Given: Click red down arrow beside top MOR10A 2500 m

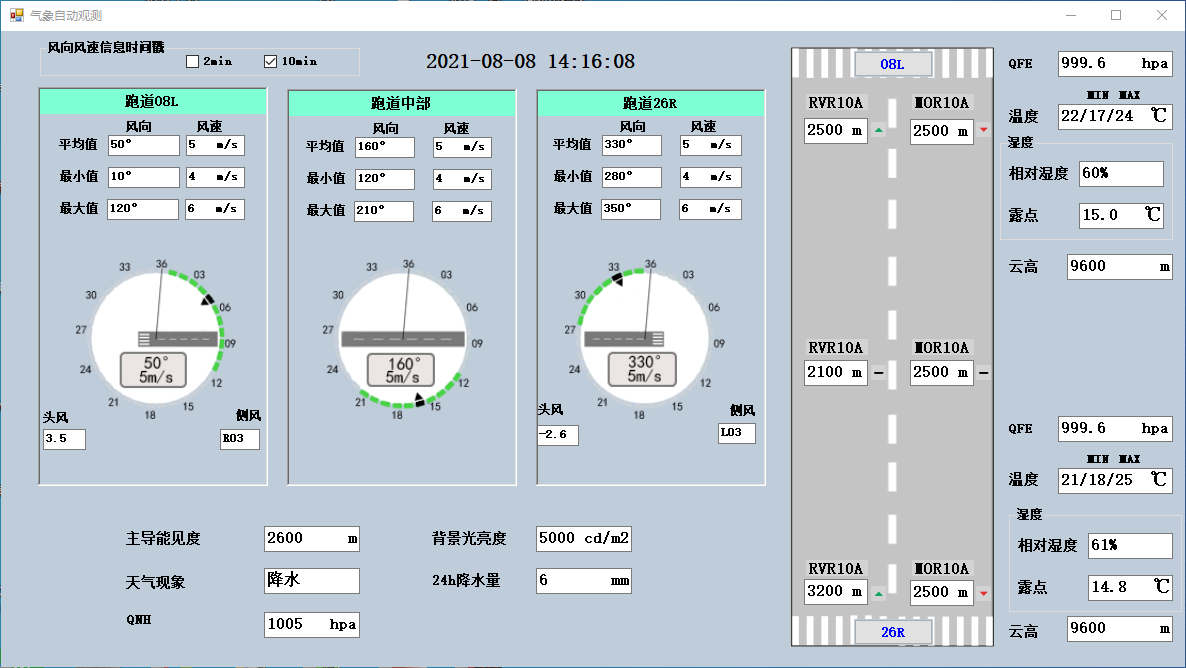Looking at the screenshot, I should [983, 130].
